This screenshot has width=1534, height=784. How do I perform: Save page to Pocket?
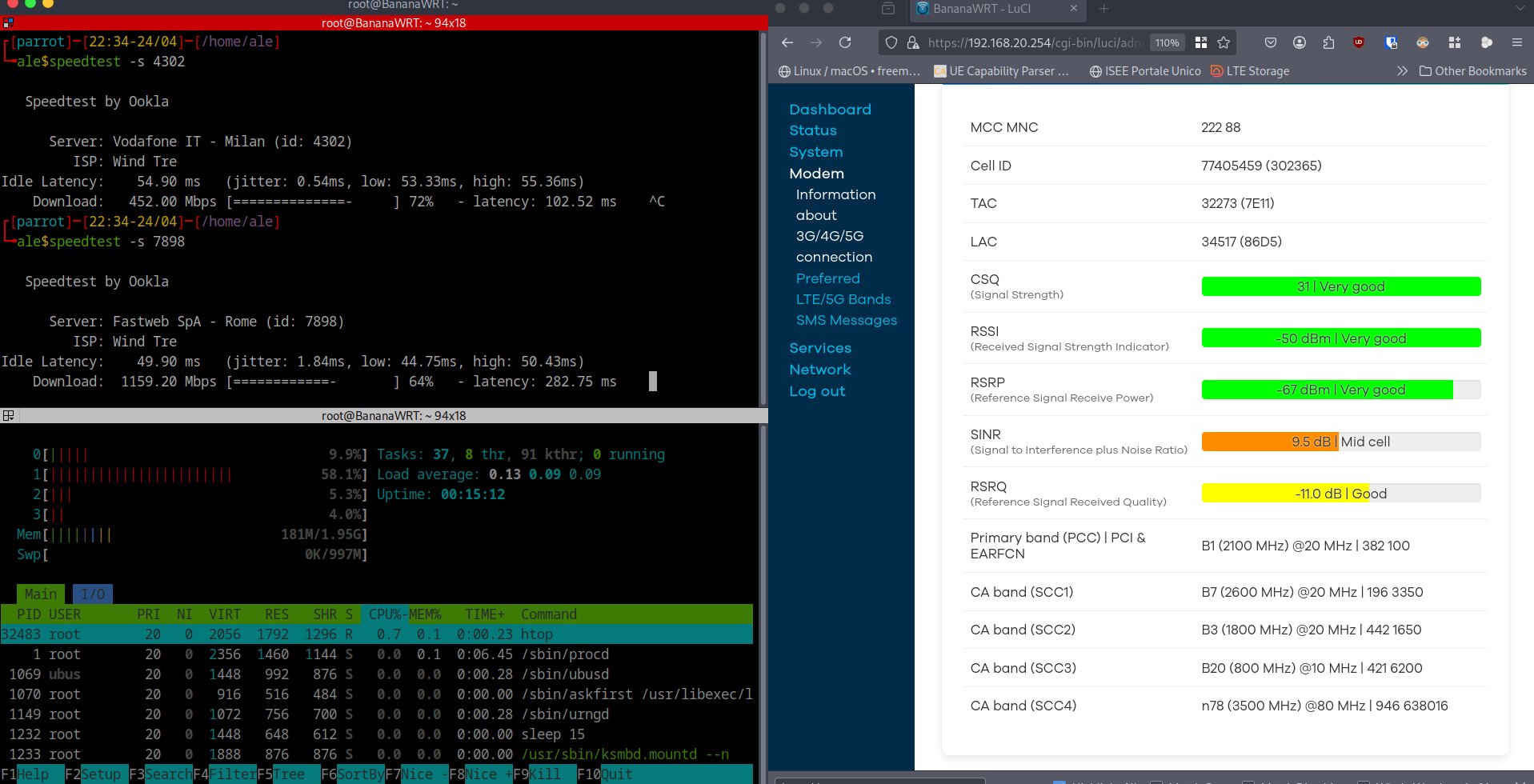[x=1271, y=42]
